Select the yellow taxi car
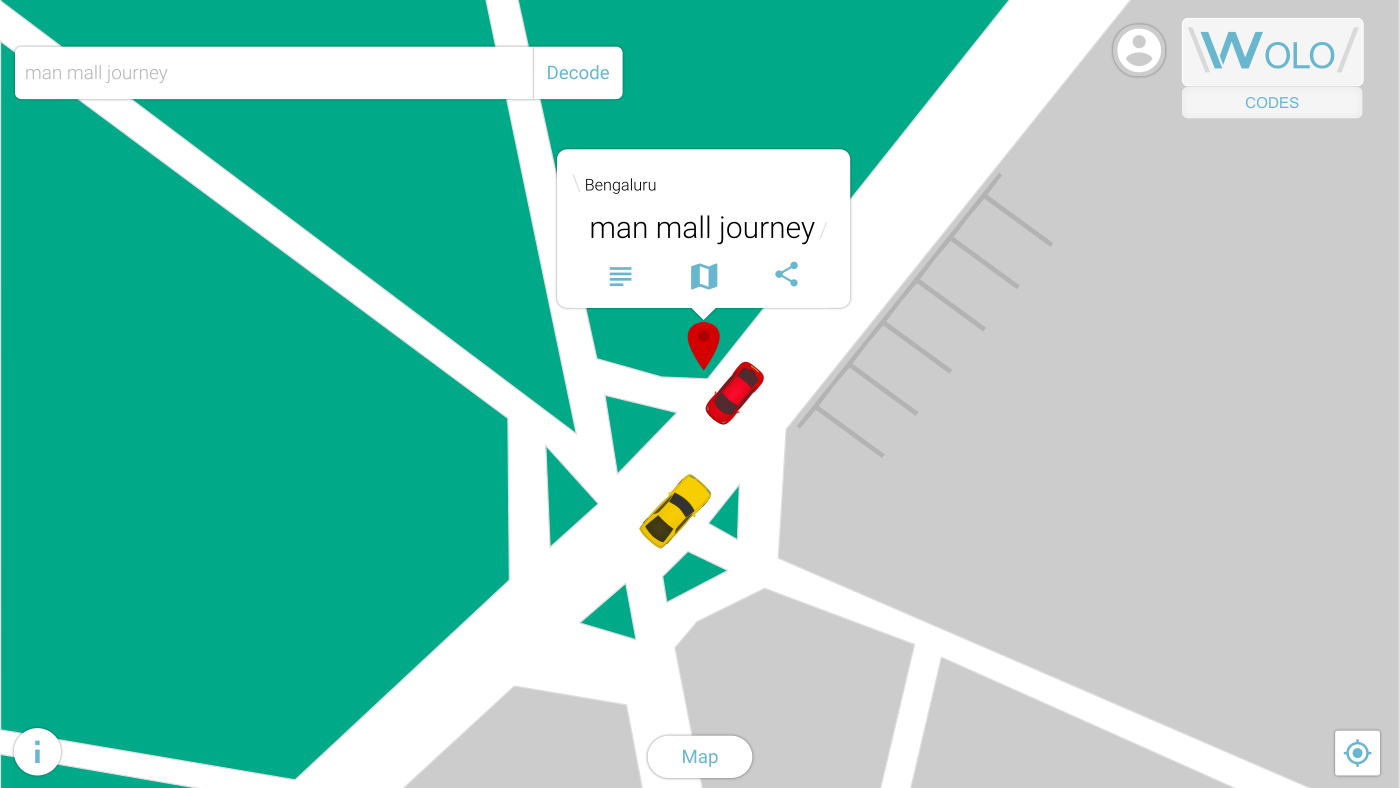This screenshot has height=788, width=1400. [675, 511]
